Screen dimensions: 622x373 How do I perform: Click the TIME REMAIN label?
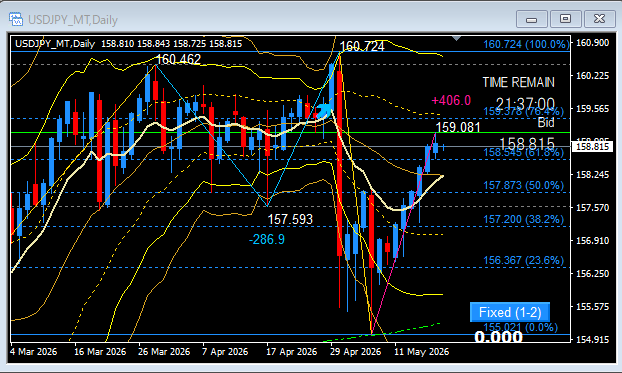pos(518,83)
